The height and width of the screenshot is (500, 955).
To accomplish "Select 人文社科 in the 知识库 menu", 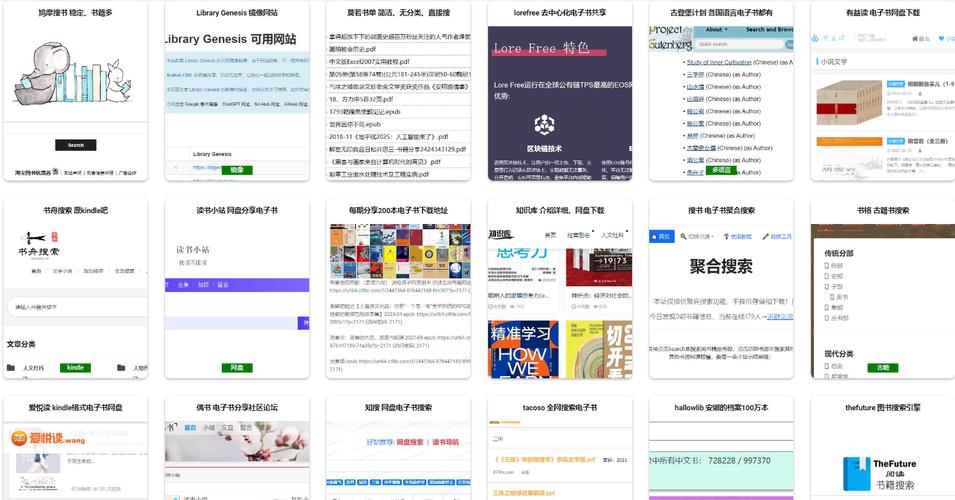I will click(x=612, y=235).
